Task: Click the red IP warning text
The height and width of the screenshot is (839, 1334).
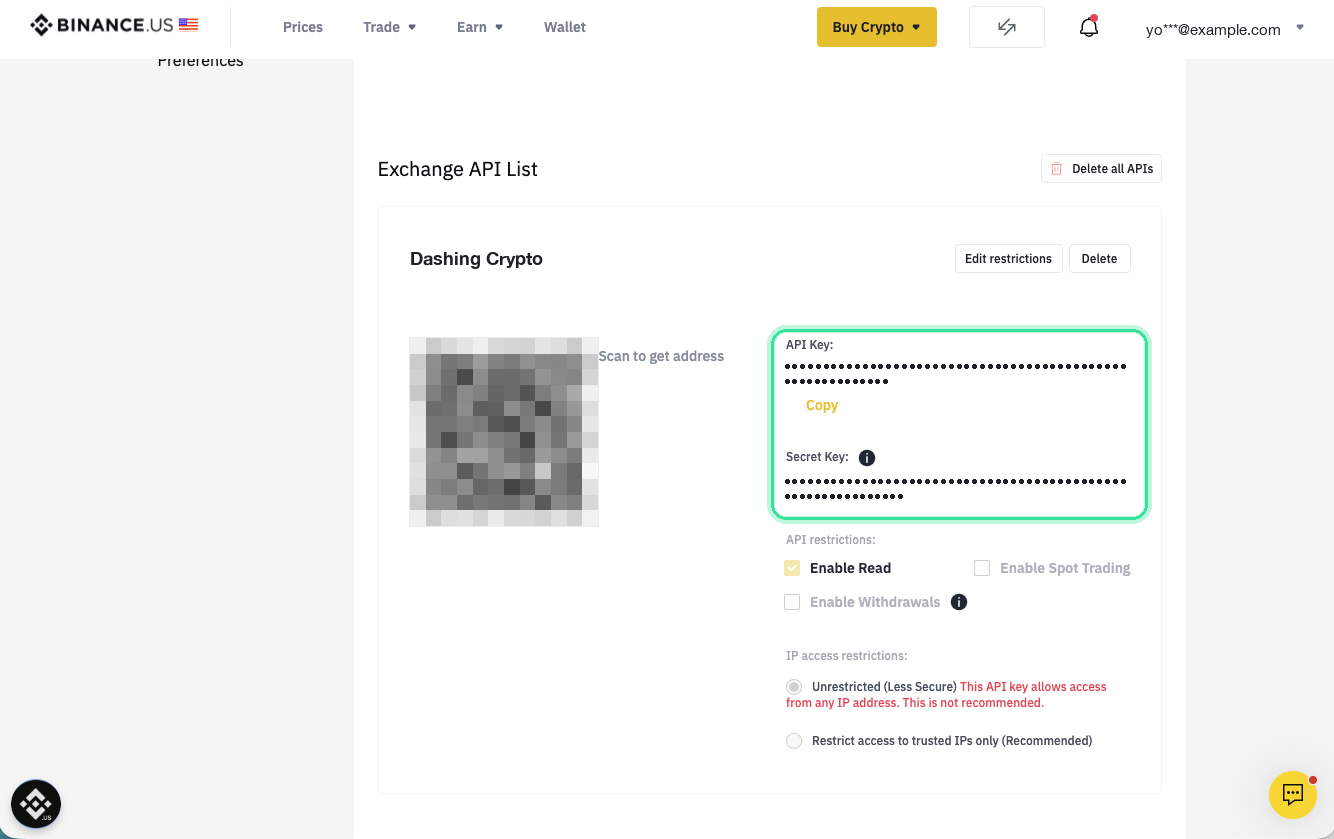Action: tap(946, 695)
